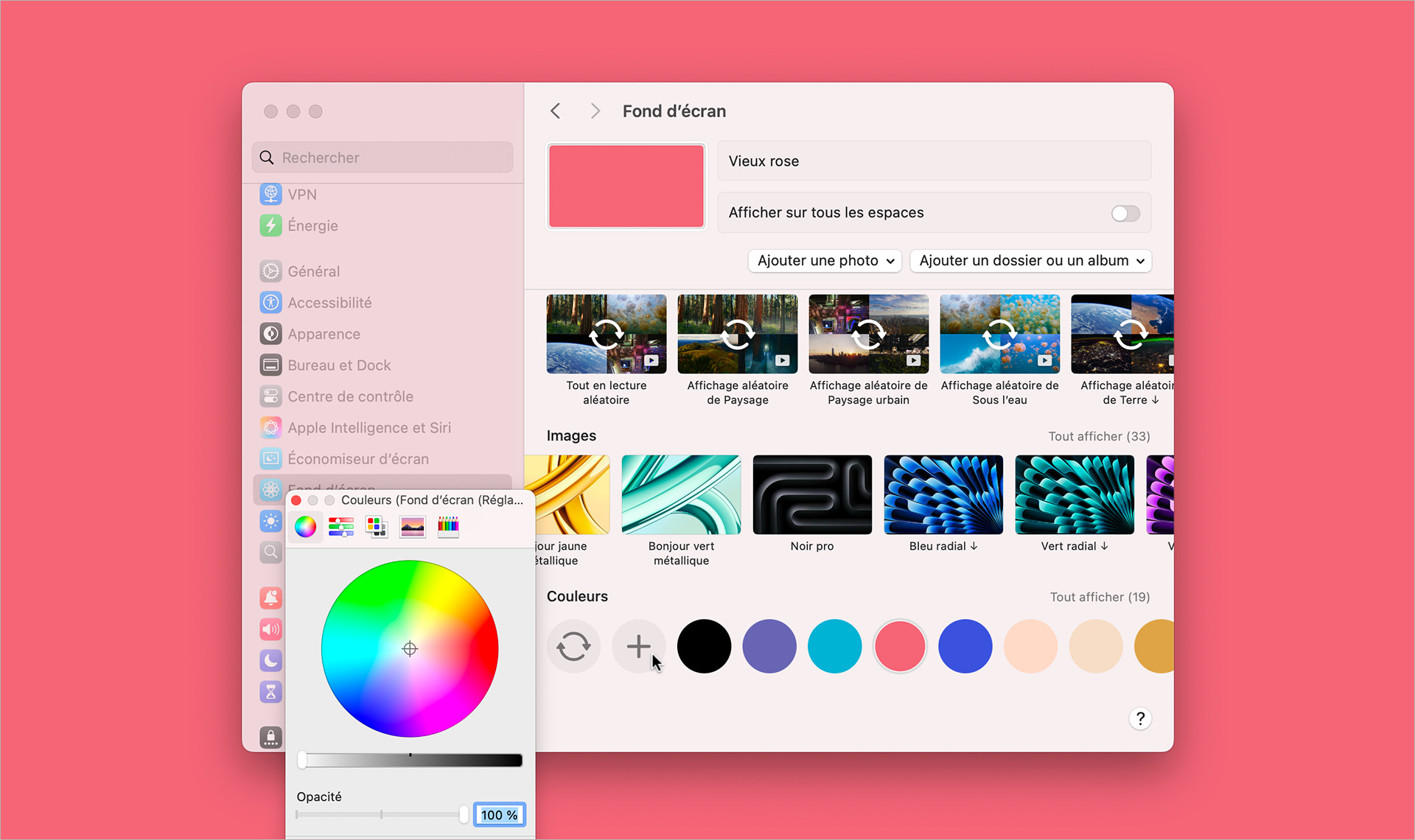Open "Économiseur d'écran" settings

pyautogui.click(x=358, y=458)
